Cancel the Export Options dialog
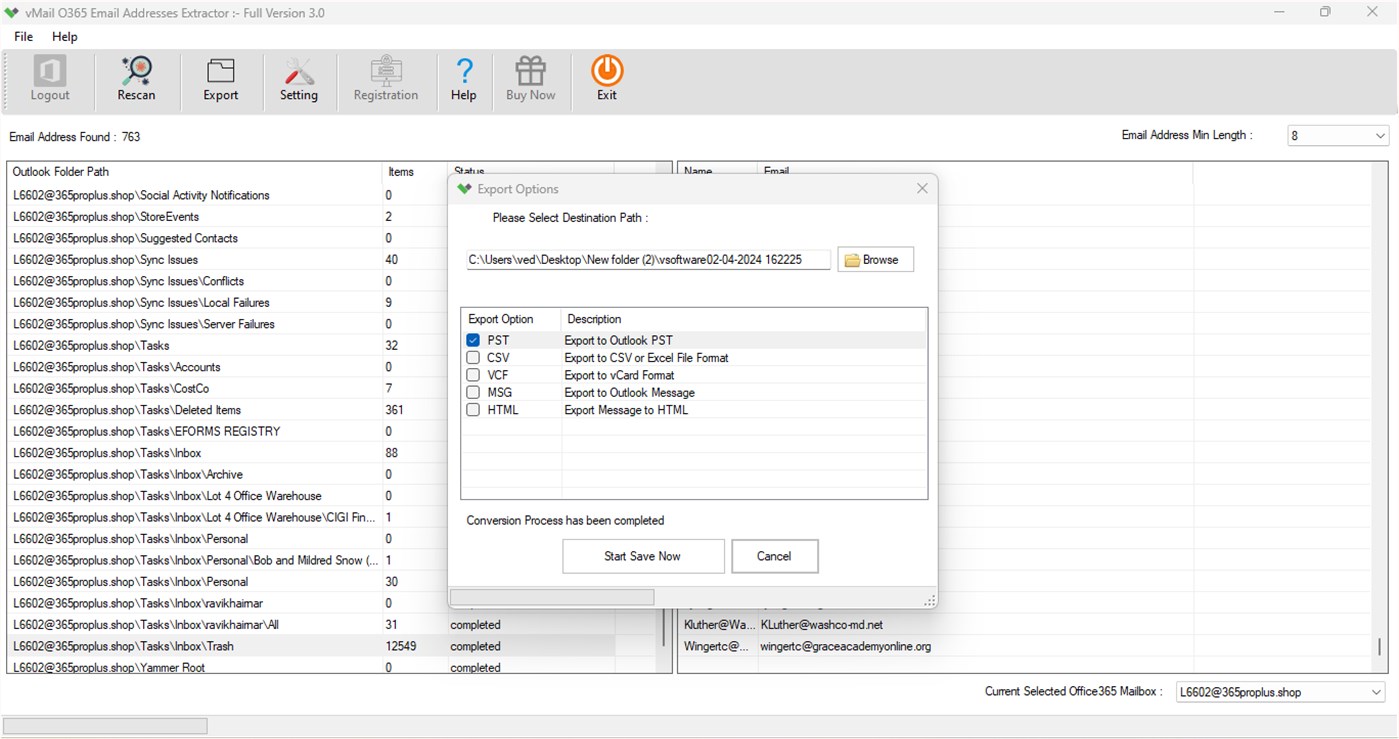The width and height of the screenshot is (1399, 739). pos(774,556)
